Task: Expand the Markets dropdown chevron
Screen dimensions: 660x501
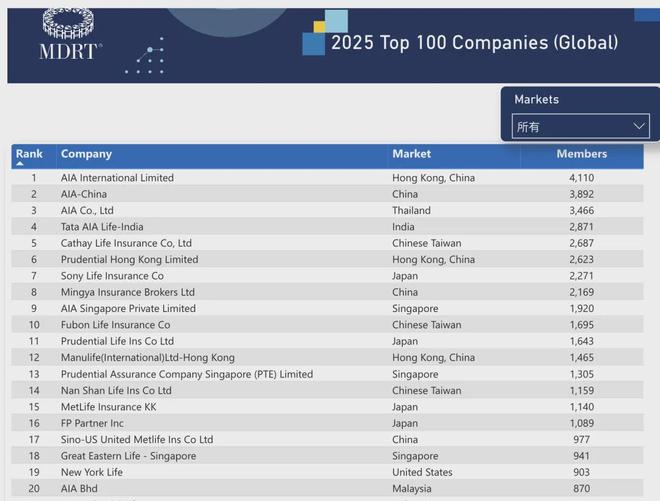Action: pyautogui.click(x=640, y=127)
